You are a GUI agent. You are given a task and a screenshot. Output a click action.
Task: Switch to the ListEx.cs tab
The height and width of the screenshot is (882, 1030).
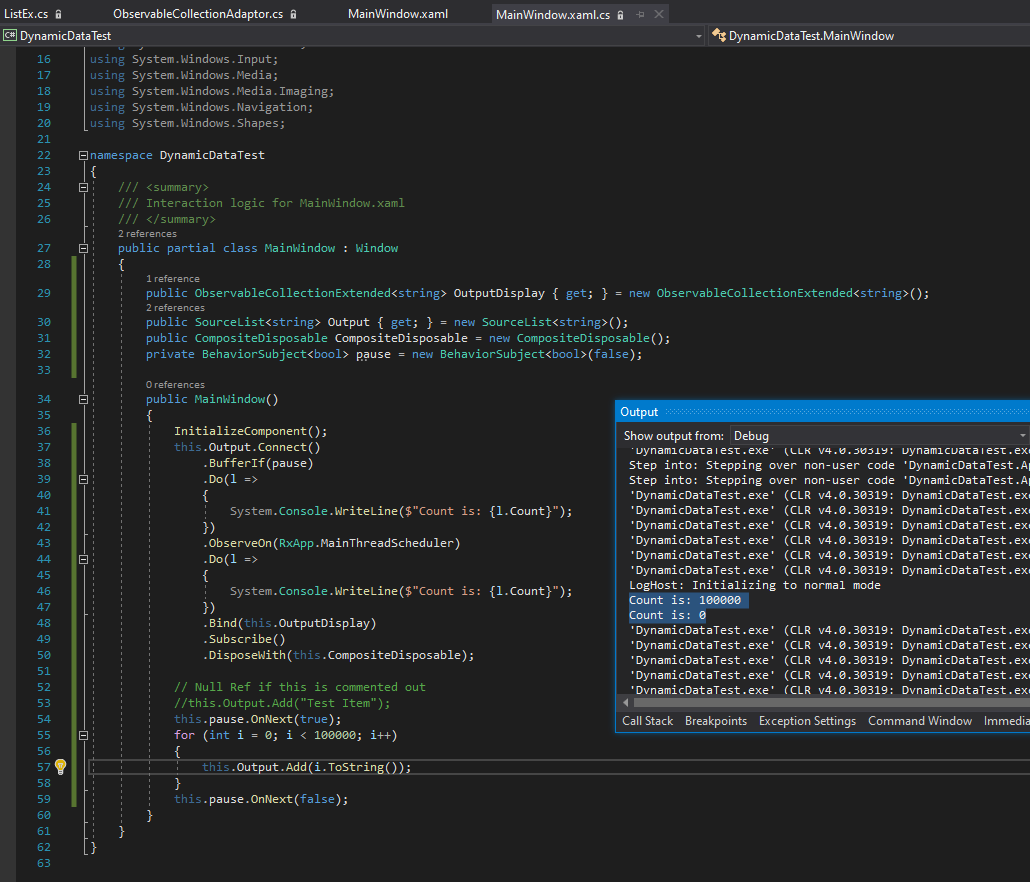point(26,14)
